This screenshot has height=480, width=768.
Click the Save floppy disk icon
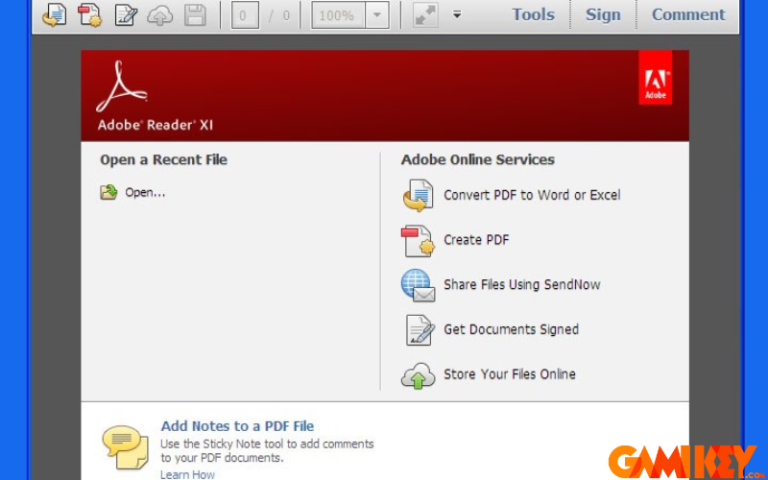[195, 15]
